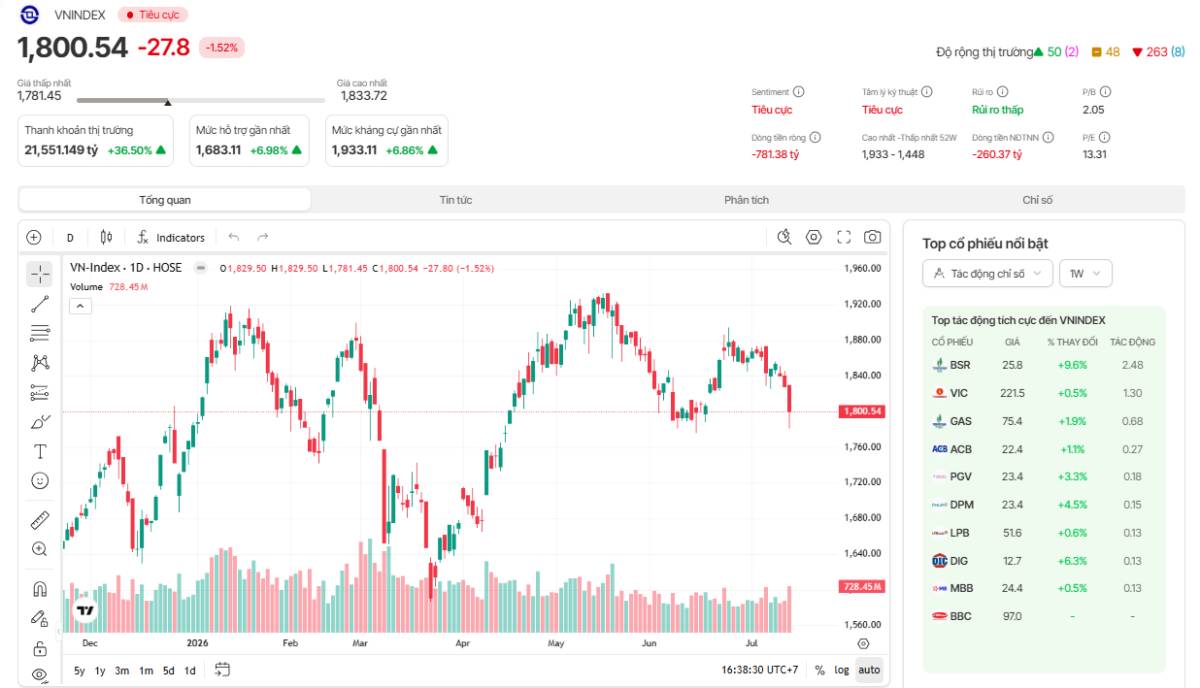The width and height of the screenshot is (1200, 688).
Task: Open the price axis settings gear
Action: coord(864,644)
